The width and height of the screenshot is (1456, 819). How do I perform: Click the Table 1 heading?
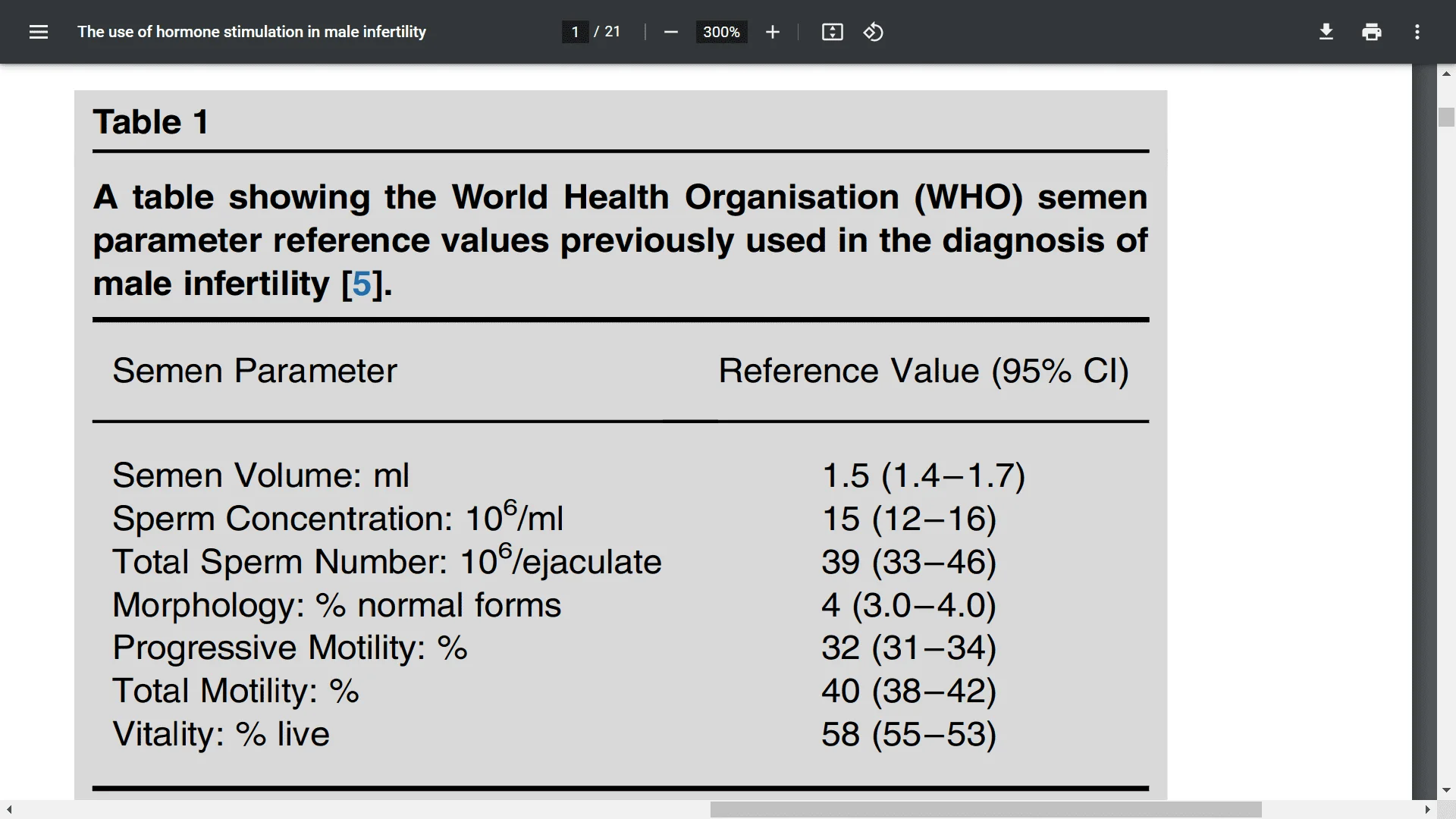point(151,122)
